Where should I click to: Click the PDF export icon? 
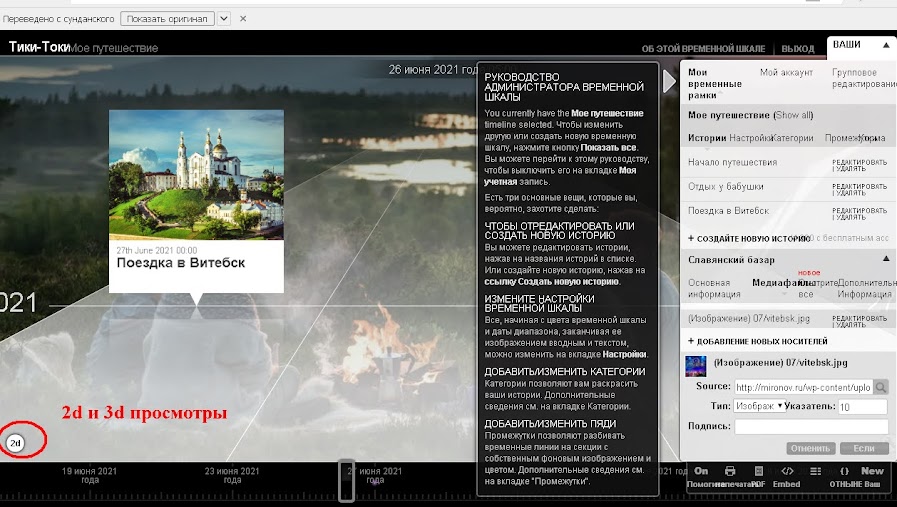(759, 471)
